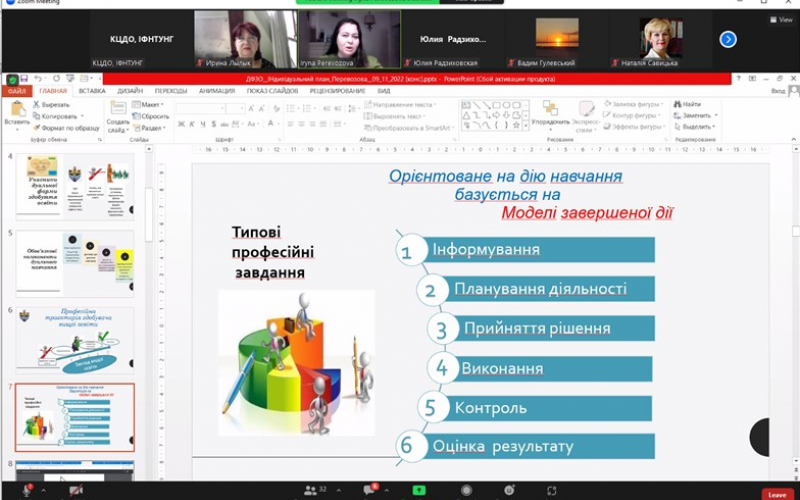Clear all formatting eraser icon
Viewport: 800px width, 500px height.
[x=276, y=109]
